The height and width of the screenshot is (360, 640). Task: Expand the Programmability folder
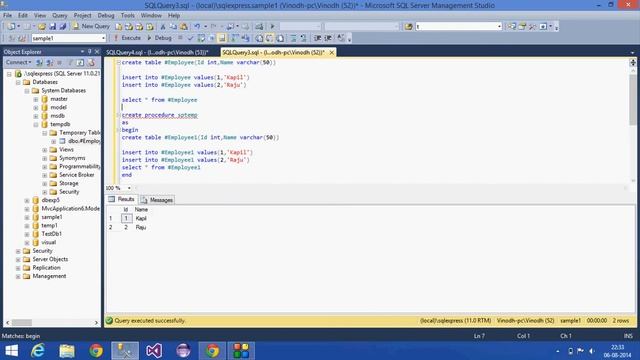tap(44, 167)
